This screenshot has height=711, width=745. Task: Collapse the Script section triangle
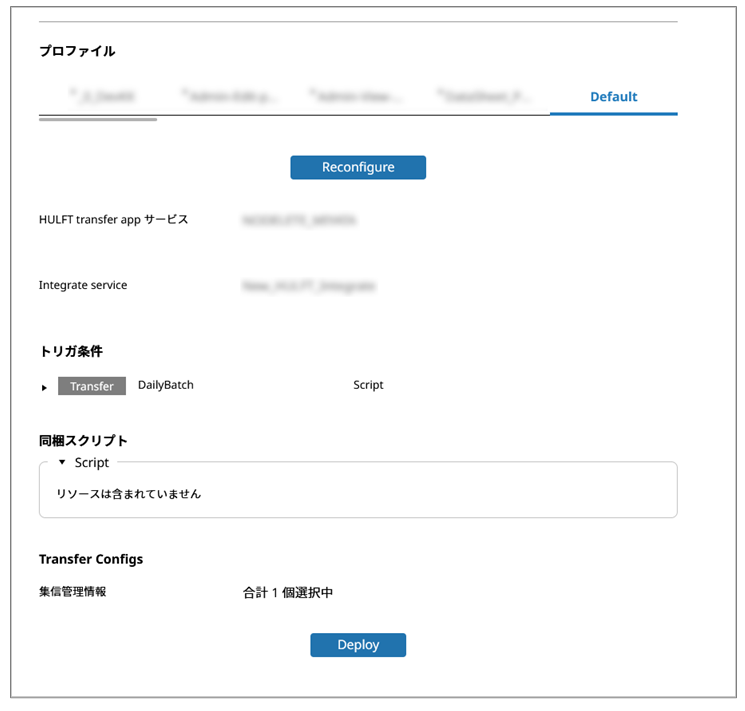click(x=62, y=463)
